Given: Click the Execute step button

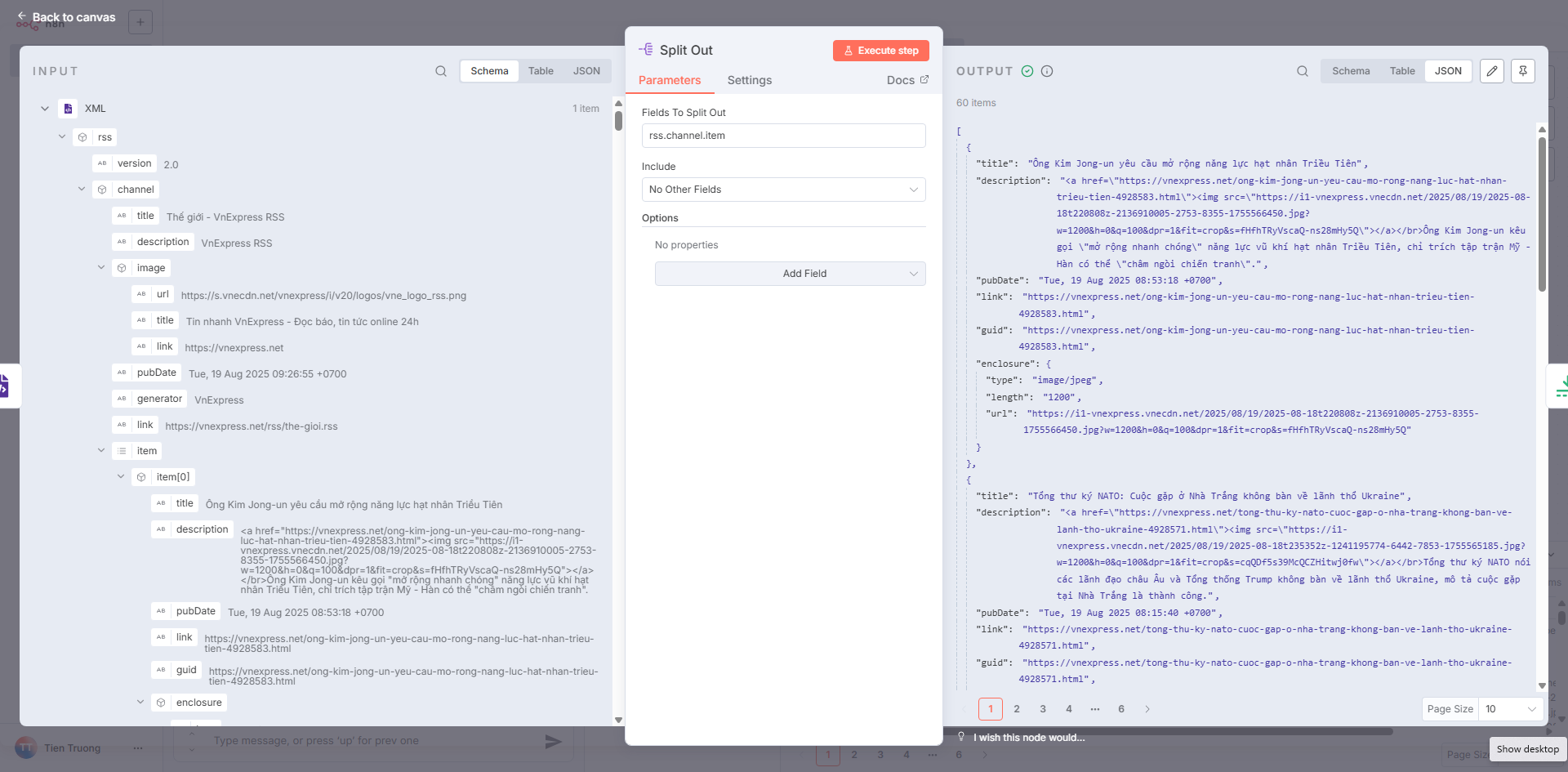Looking at the screenshot, I should coord(881,51).
